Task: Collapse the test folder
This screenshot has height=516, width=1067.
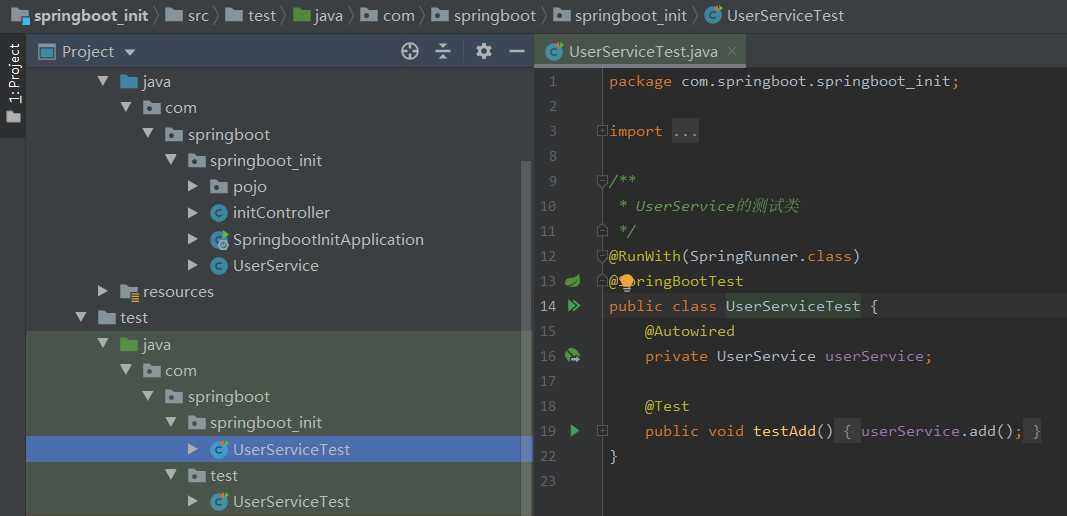Action: click(82, 317)
